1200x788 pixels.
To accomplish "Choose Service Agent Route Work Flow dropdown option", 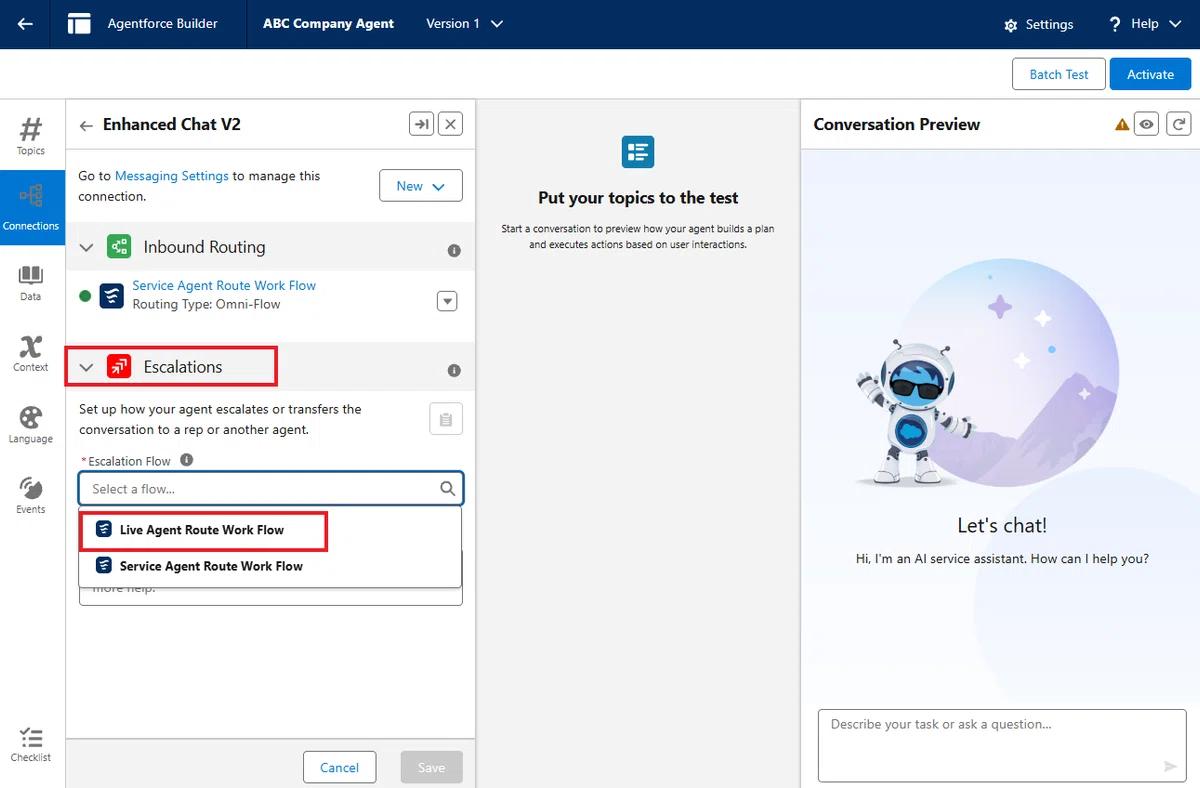I will 270,566.
